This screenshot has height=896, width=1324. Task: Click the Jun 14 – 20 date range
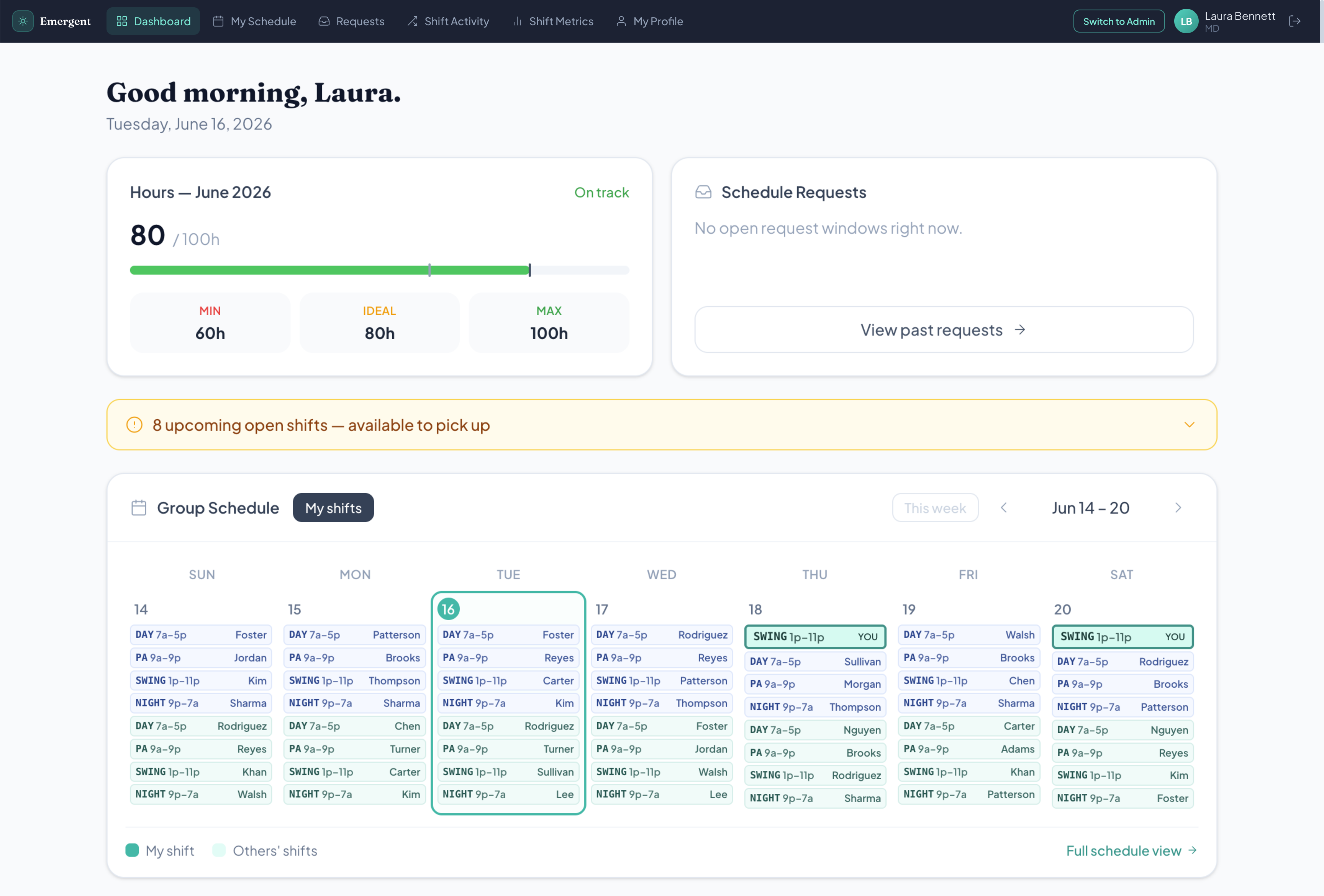tap(1090, 507)
